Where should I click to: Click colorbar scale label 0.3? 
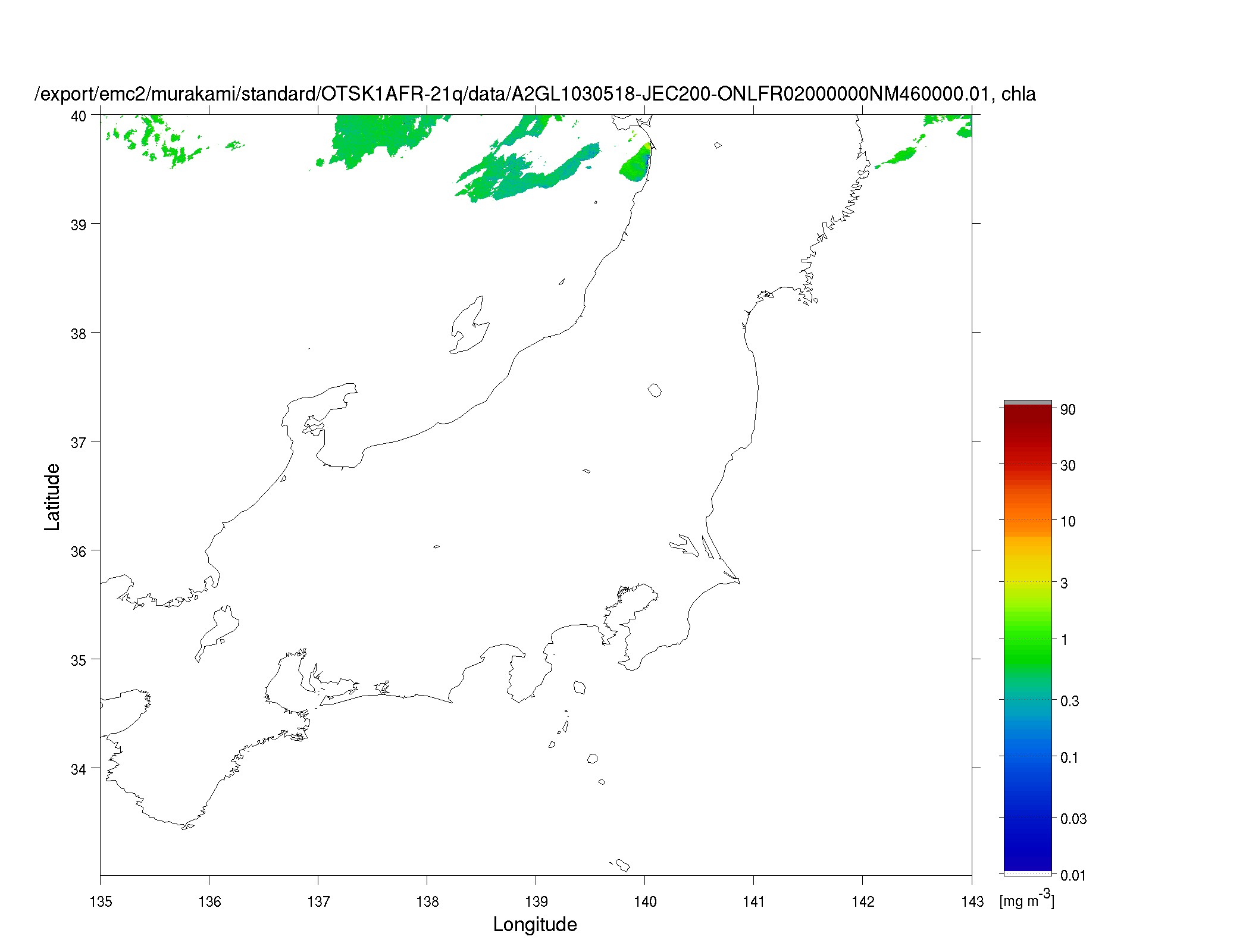click(x=1070, y=701)
